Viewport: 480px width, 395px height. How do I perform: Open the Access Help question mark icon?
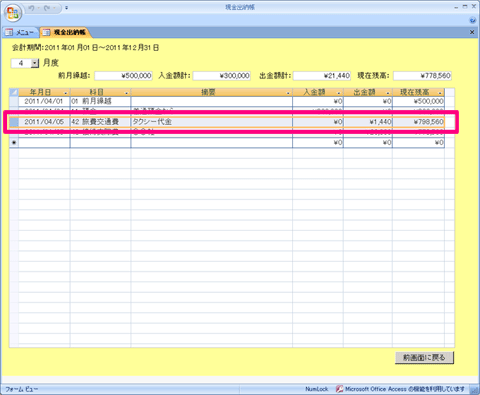click(473, 20)
